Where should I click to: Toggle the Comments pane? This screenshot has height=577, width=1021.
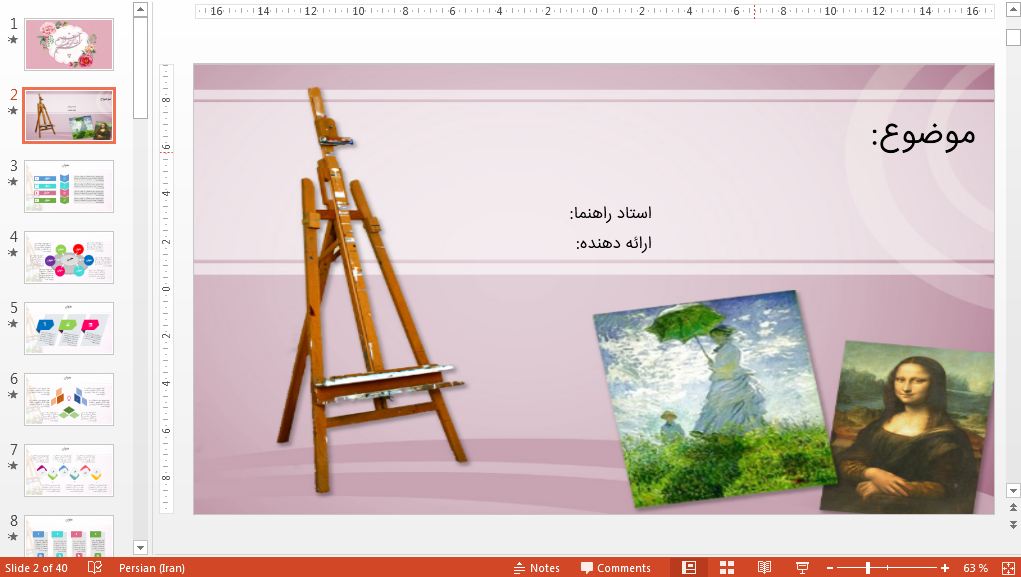point(616,567)
